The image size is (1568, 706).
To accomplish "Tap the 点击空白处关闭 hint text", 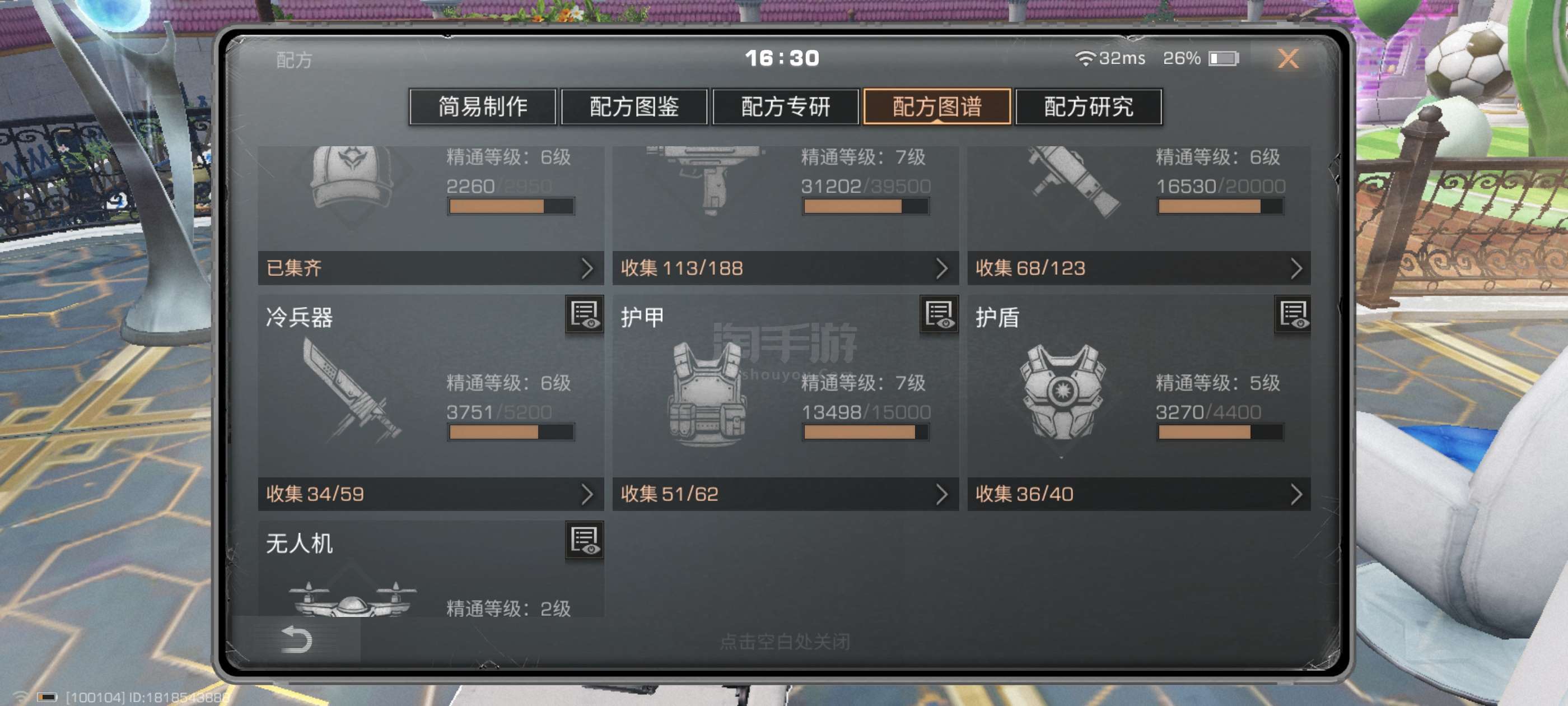I will (785, 642).
